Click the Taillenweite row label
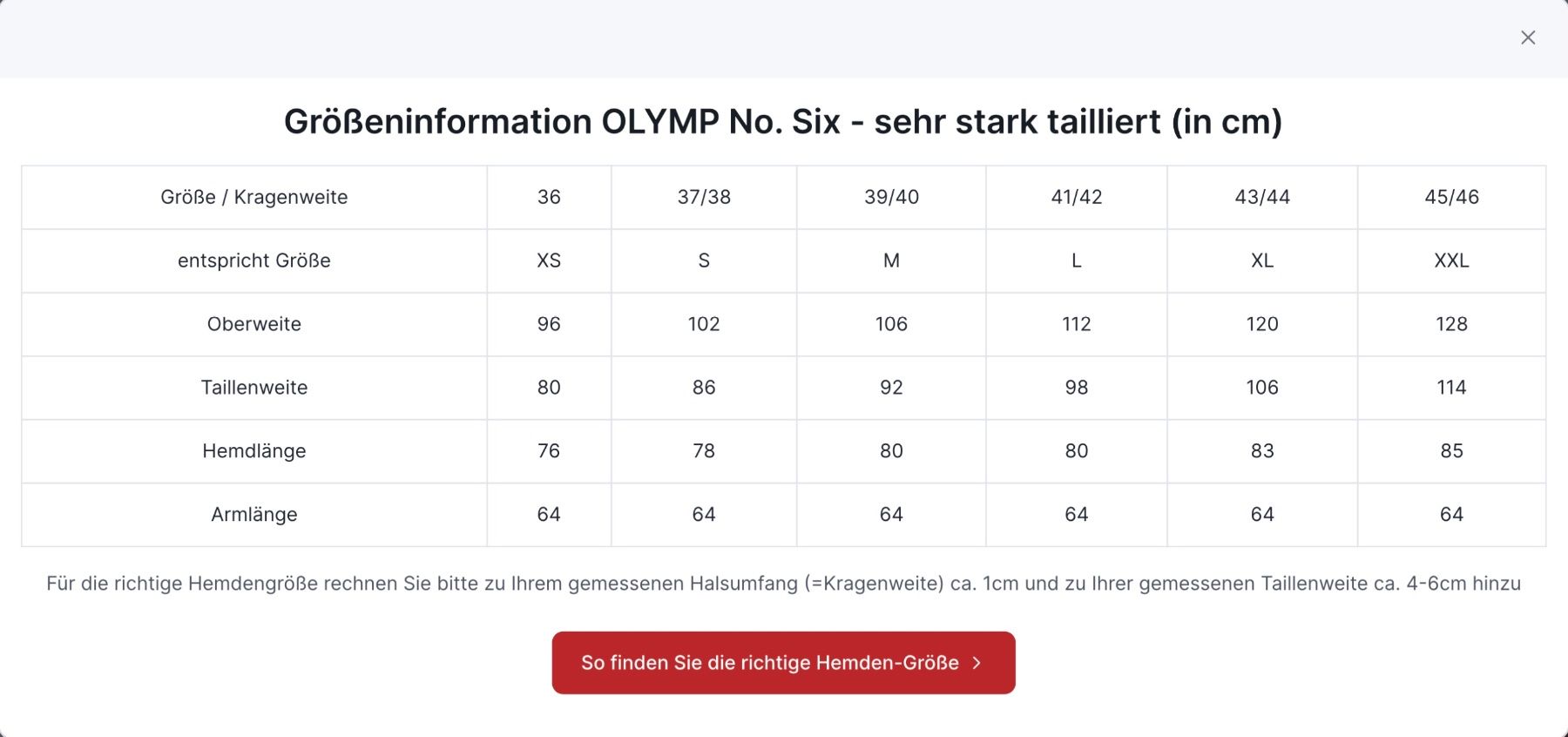This screenshot has width=1568, height=737. click(254, 388)
